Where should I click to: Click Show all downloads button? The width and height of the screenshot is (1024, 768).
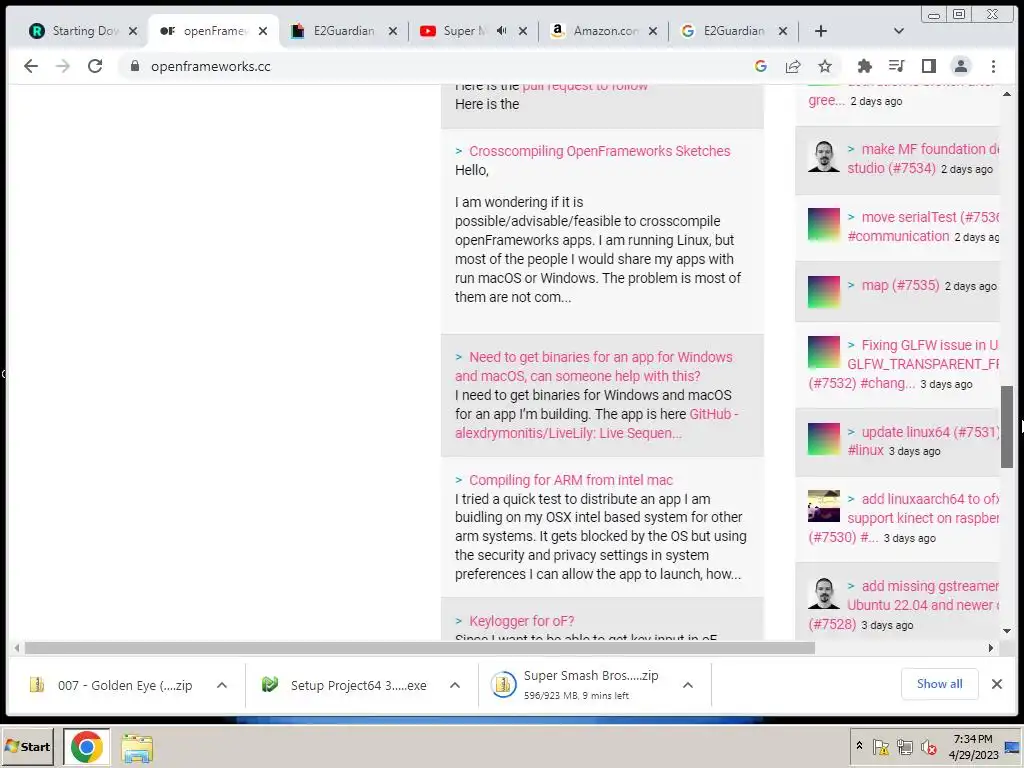click(x=939, y=684)
